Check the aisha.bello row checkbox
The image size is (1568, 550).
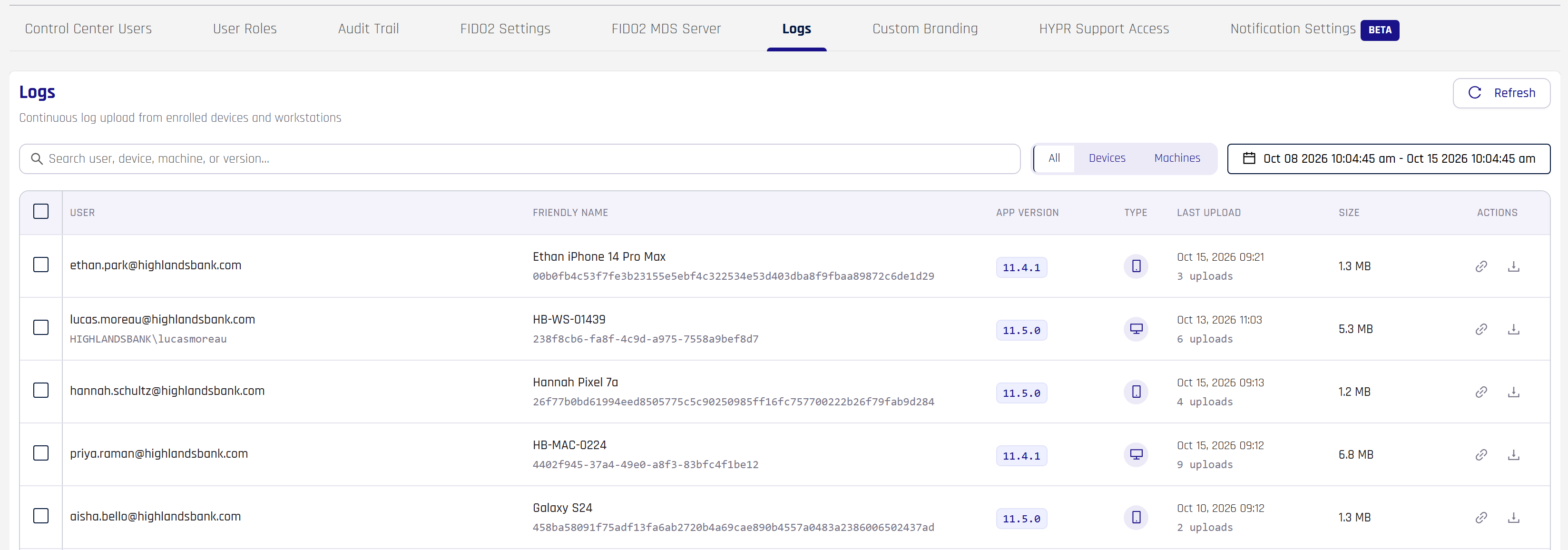click(41, 515)
